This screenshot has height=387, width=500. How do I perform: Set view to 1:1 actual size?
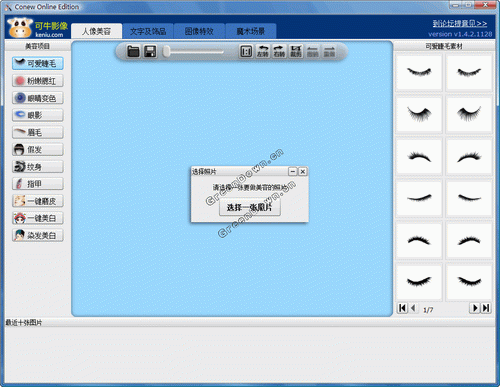[246, 52]
